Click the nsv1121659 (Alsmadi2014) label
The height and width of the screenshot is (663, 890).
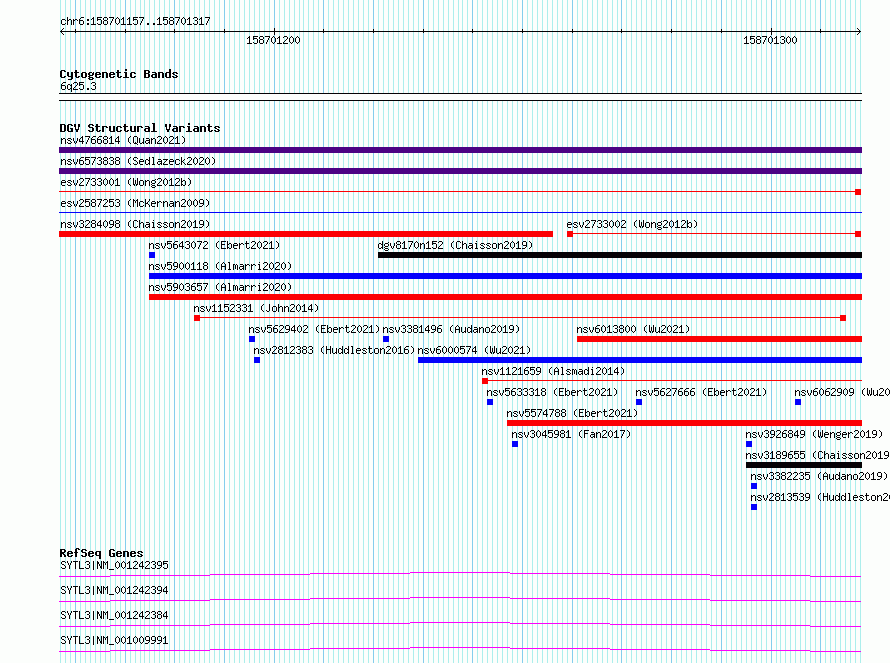click(553, 371)
